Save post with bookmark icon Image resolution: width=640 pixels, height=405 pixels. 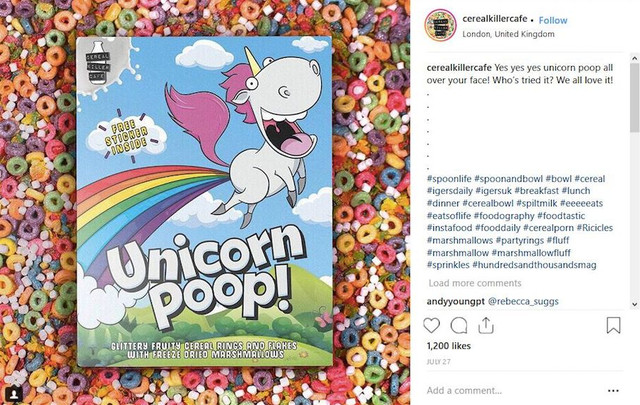(x=613, y=325)
